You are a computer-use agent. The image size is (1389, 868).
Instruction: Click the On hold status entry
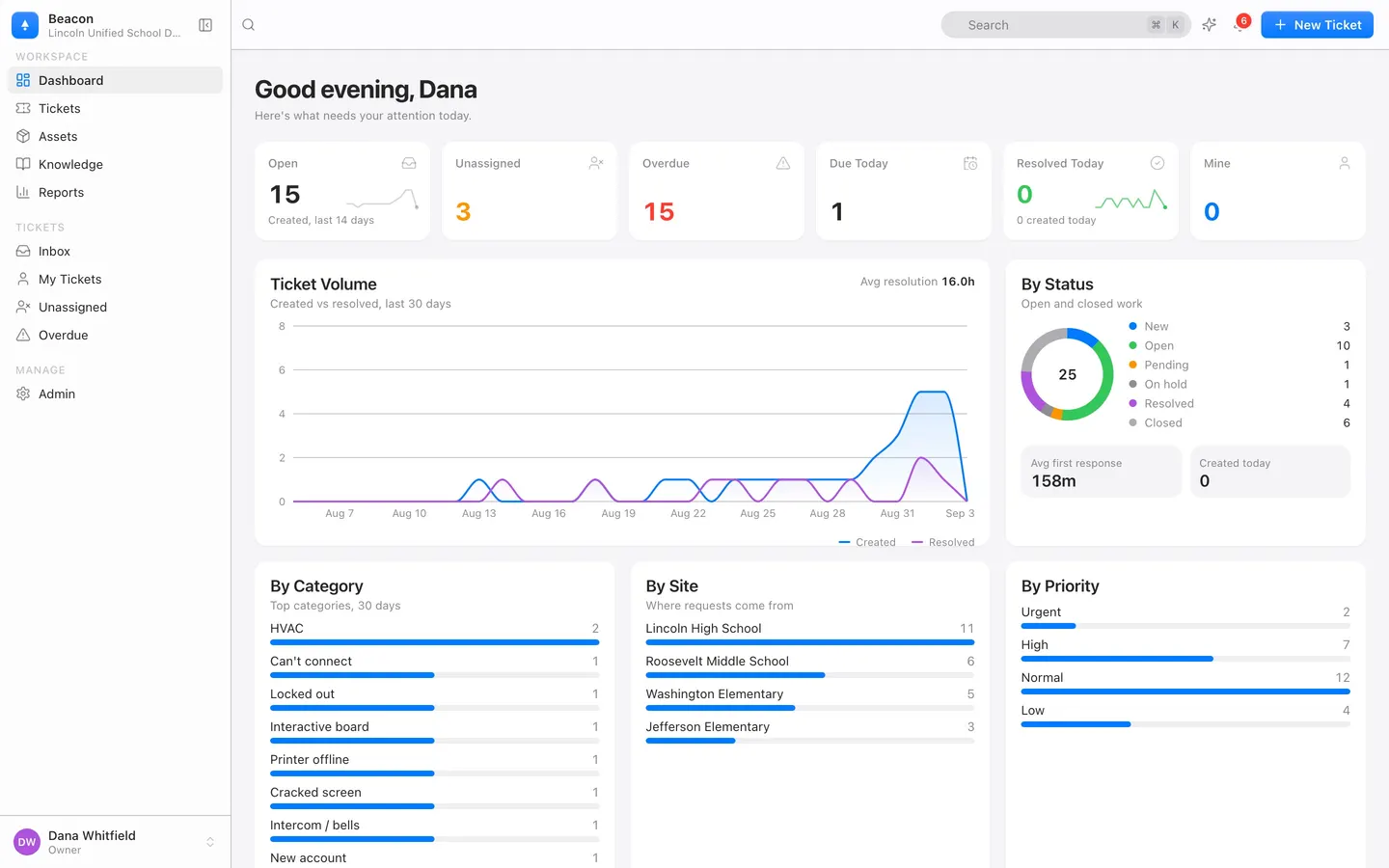(x=1239, y=384)
